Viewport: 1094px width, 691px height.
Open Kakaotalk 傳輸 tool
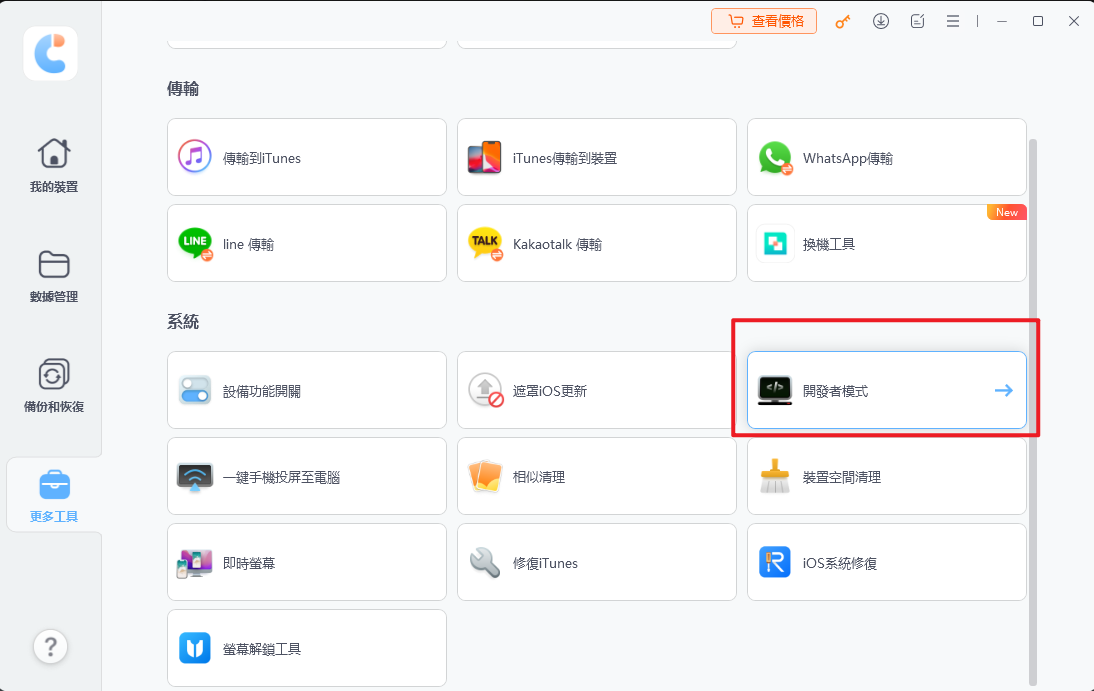(596, 244)
